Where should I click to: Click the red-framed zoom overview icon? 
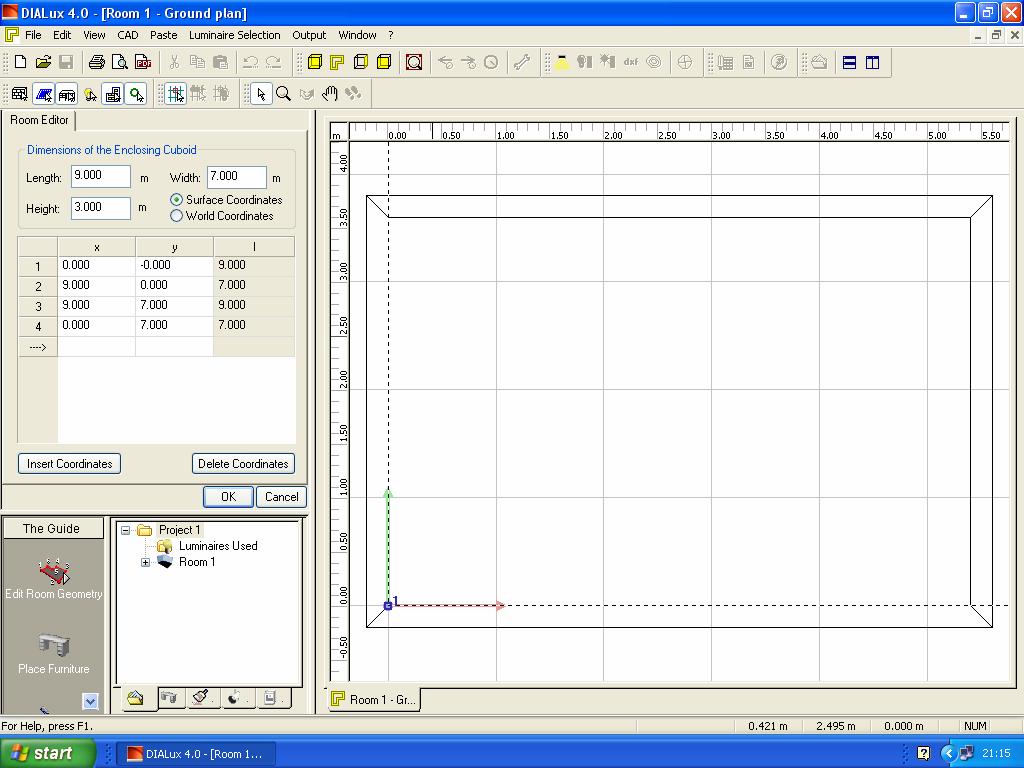click(413, 62)
